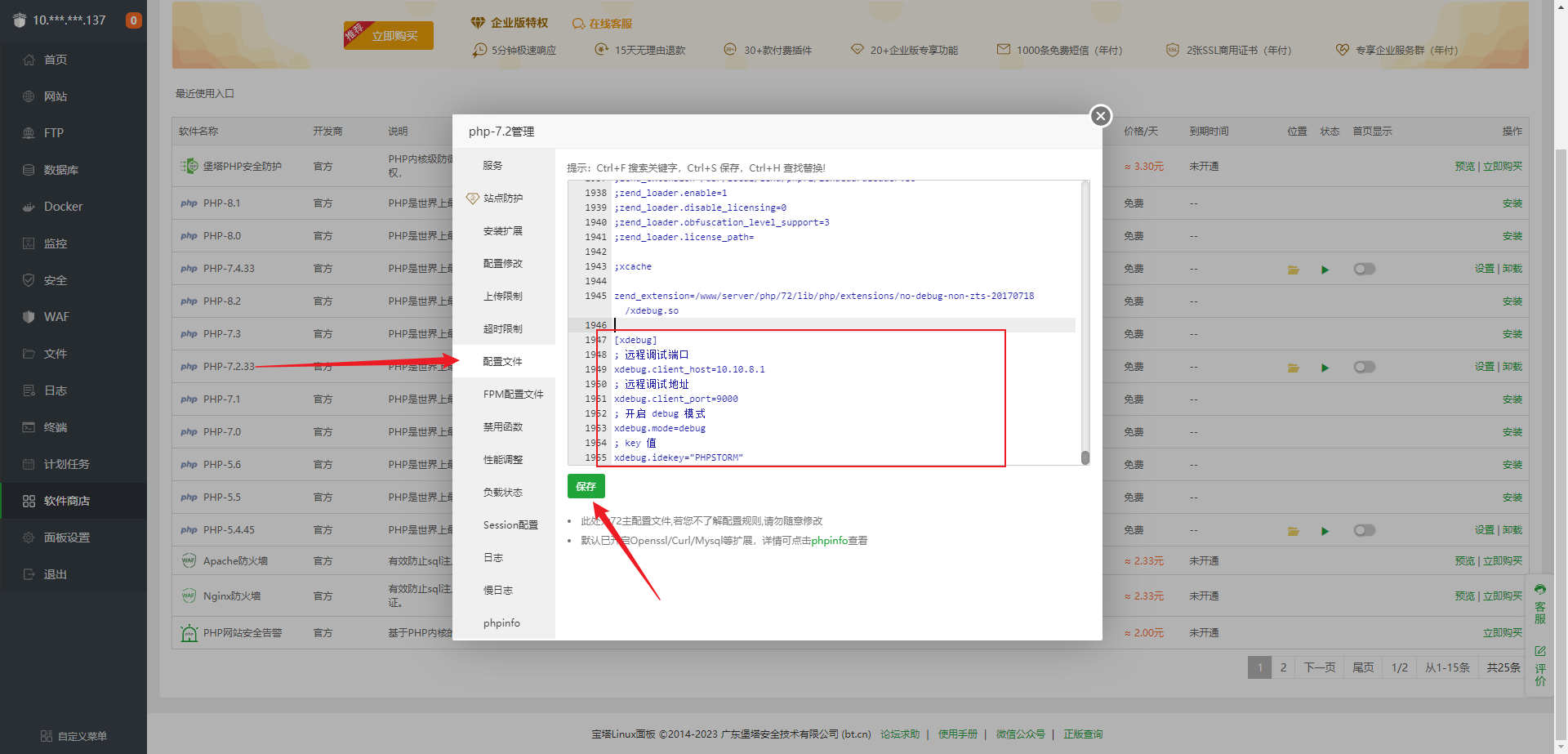Click the 安全 shield icon
This screenshot has height=754, width=1568.
point(29,280)
